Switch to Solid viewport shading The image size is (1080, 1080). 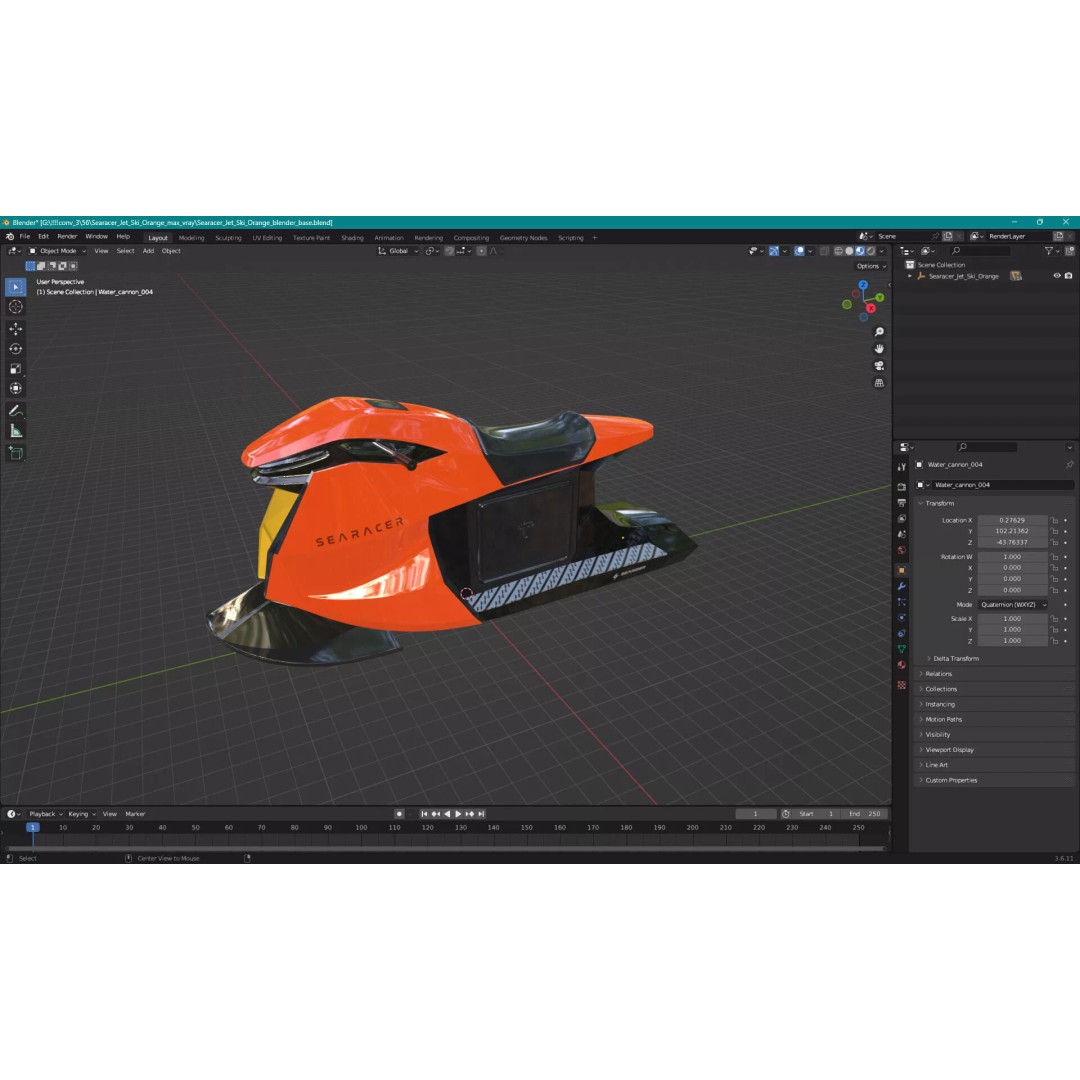849,251
